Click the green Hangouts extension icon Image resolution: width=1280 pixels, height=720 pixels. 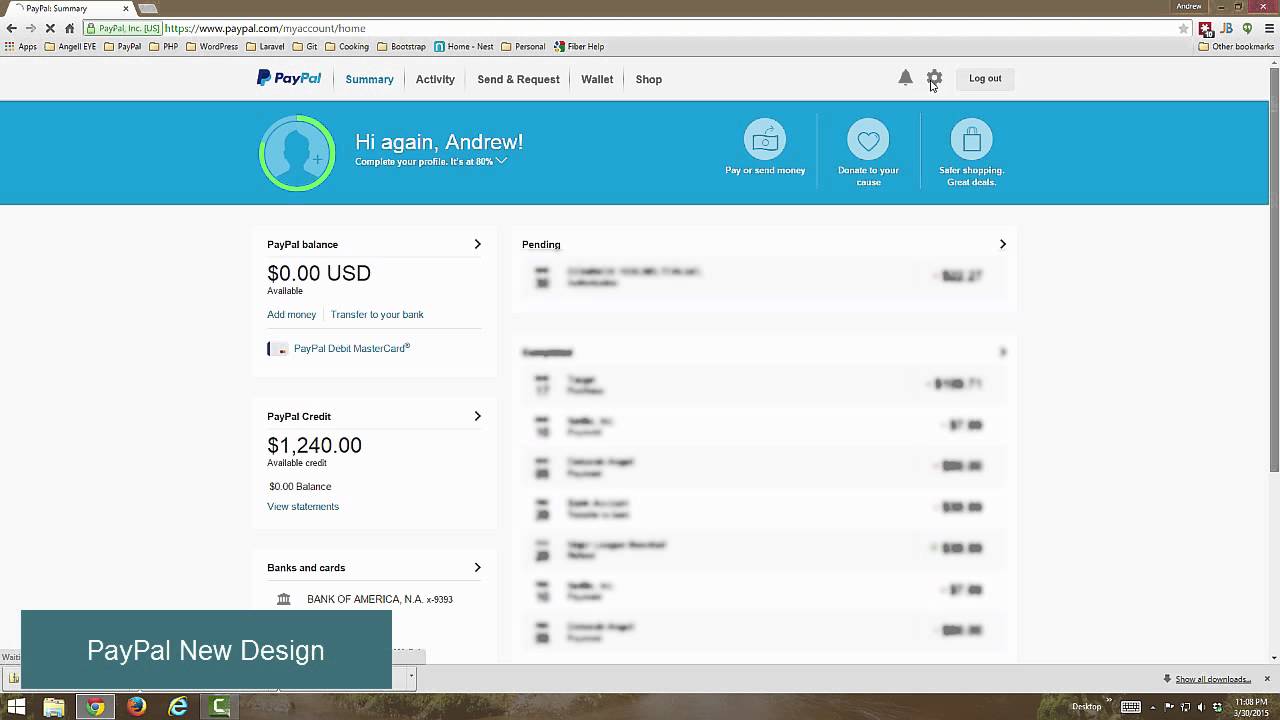[x=1247, y=28]
